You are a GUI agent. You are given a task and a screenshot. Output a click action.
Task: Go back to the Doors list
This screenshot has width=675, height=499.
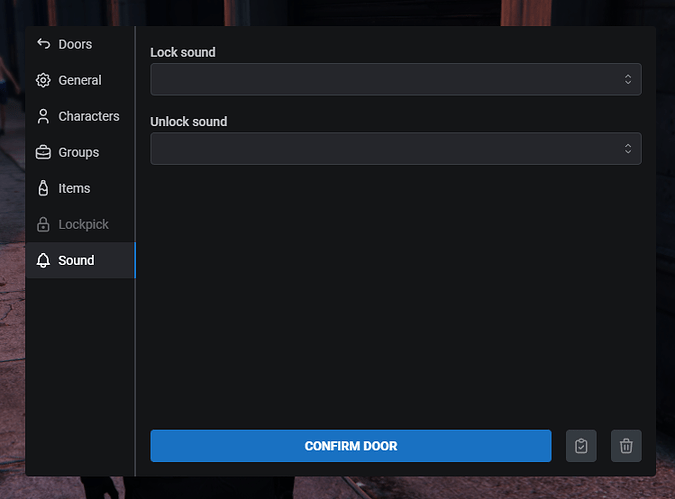point(80,44)
